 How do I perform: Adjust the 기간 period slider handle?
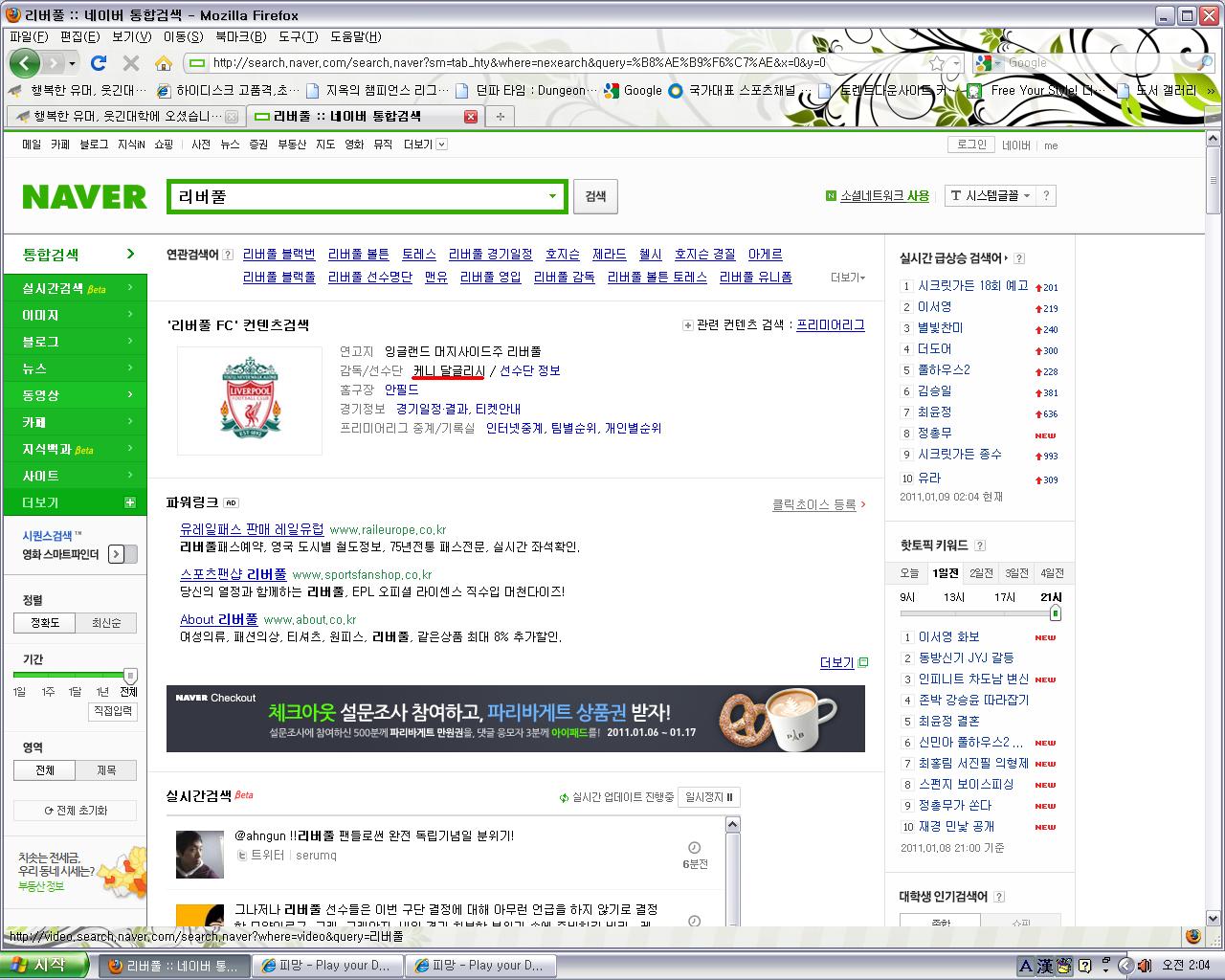coord(130,675)
